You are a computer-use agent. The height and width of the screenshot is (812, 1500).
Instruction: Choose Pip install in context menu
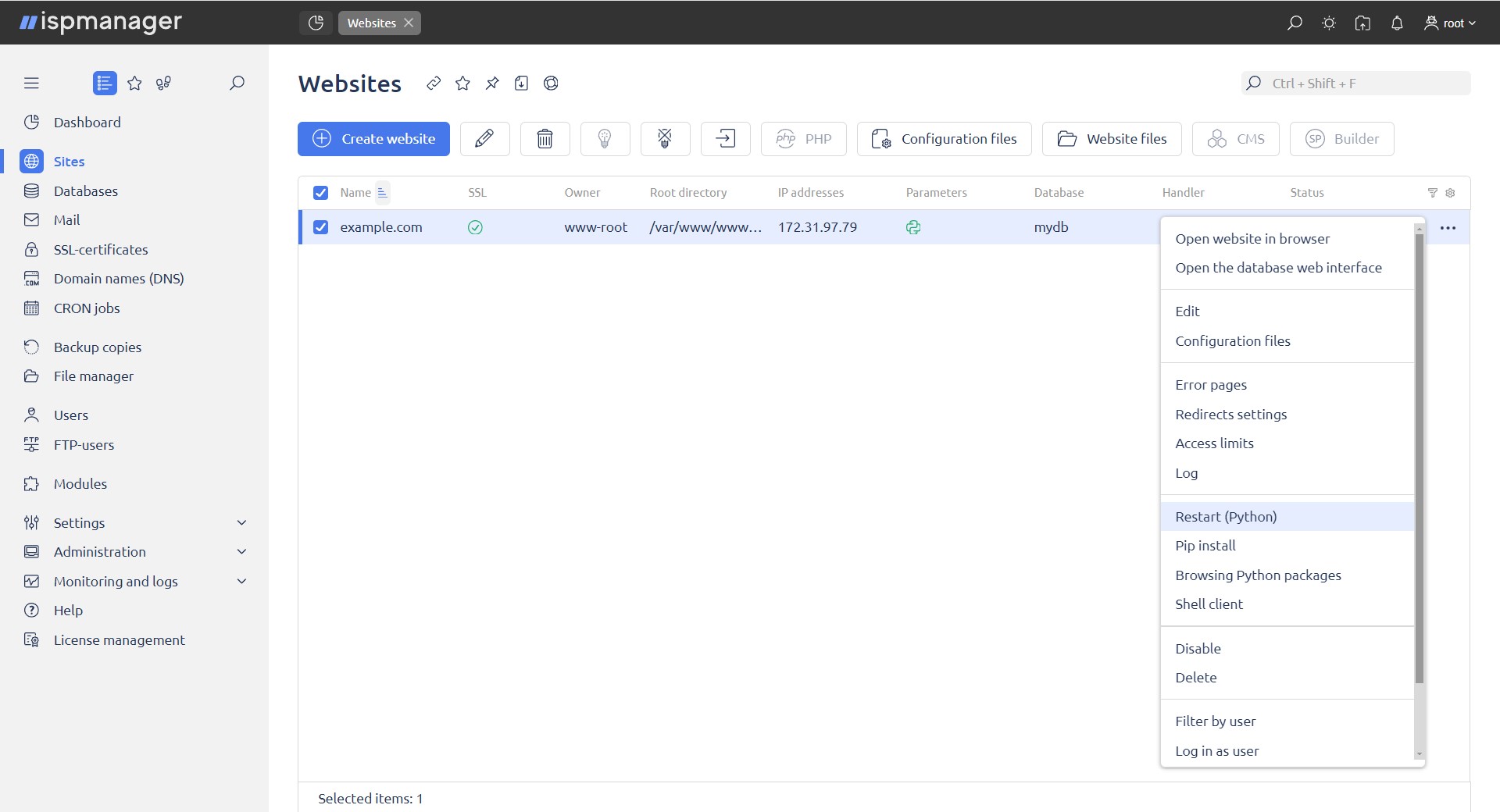point(1205,546)
